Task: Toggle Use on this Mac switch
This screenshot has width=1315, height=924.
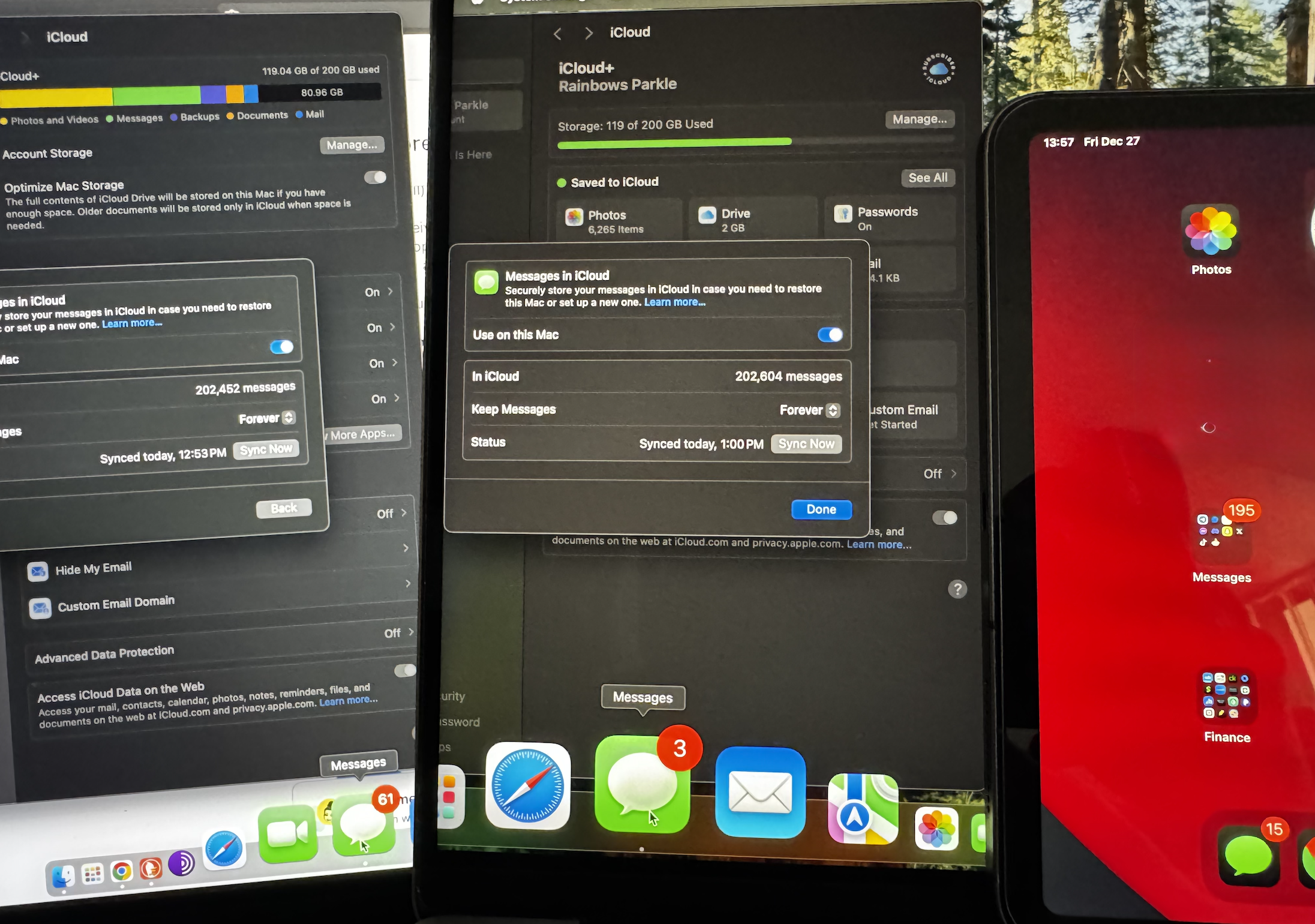Action: click(830, 335)
